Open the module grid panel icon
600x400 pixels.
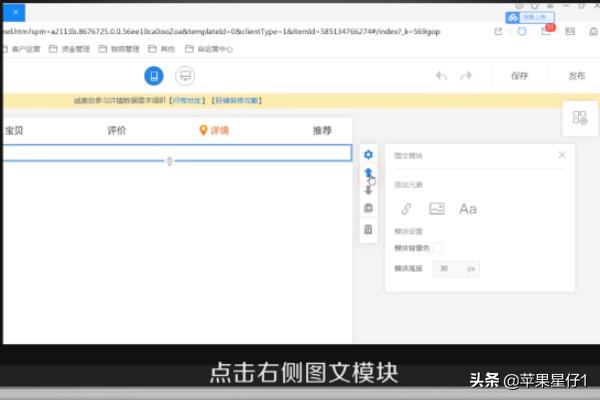tap(580, 118)
